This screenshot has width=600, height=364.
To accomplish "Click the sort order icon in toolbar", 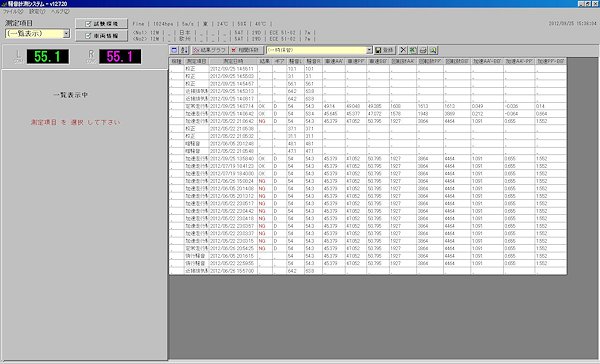I will 184,50.
